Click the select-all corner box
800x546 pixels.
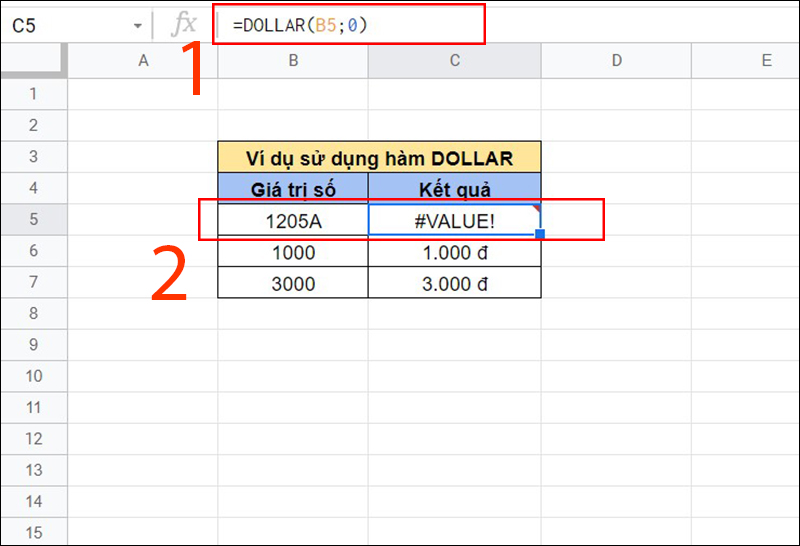click(34, 61)
